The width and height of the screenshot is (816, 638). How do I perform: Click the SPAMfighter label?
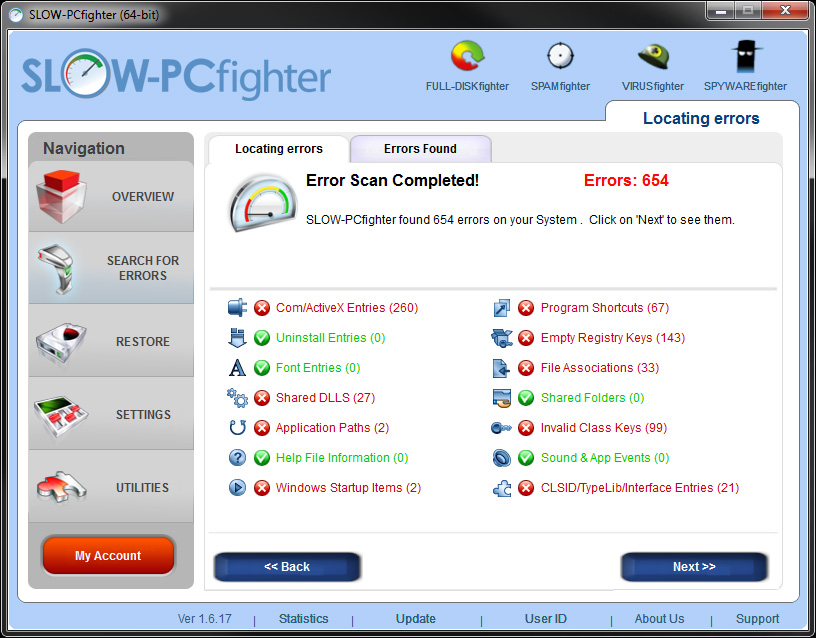(x=560, y=86)
